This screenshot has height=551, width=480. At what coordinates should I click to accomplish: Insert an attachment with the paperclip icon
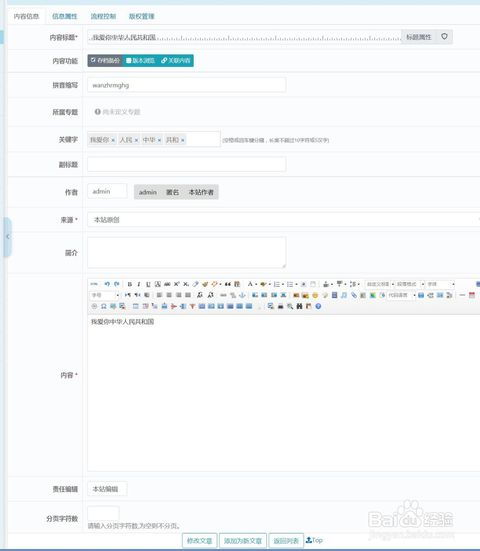coord(354,295)
